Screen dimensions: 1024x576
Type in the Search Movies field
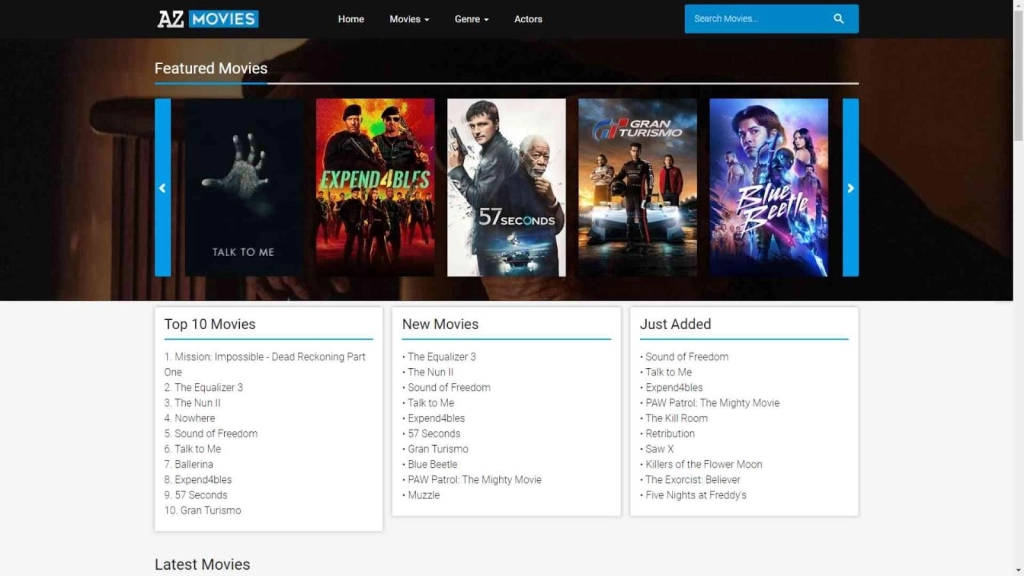point(755,19)
